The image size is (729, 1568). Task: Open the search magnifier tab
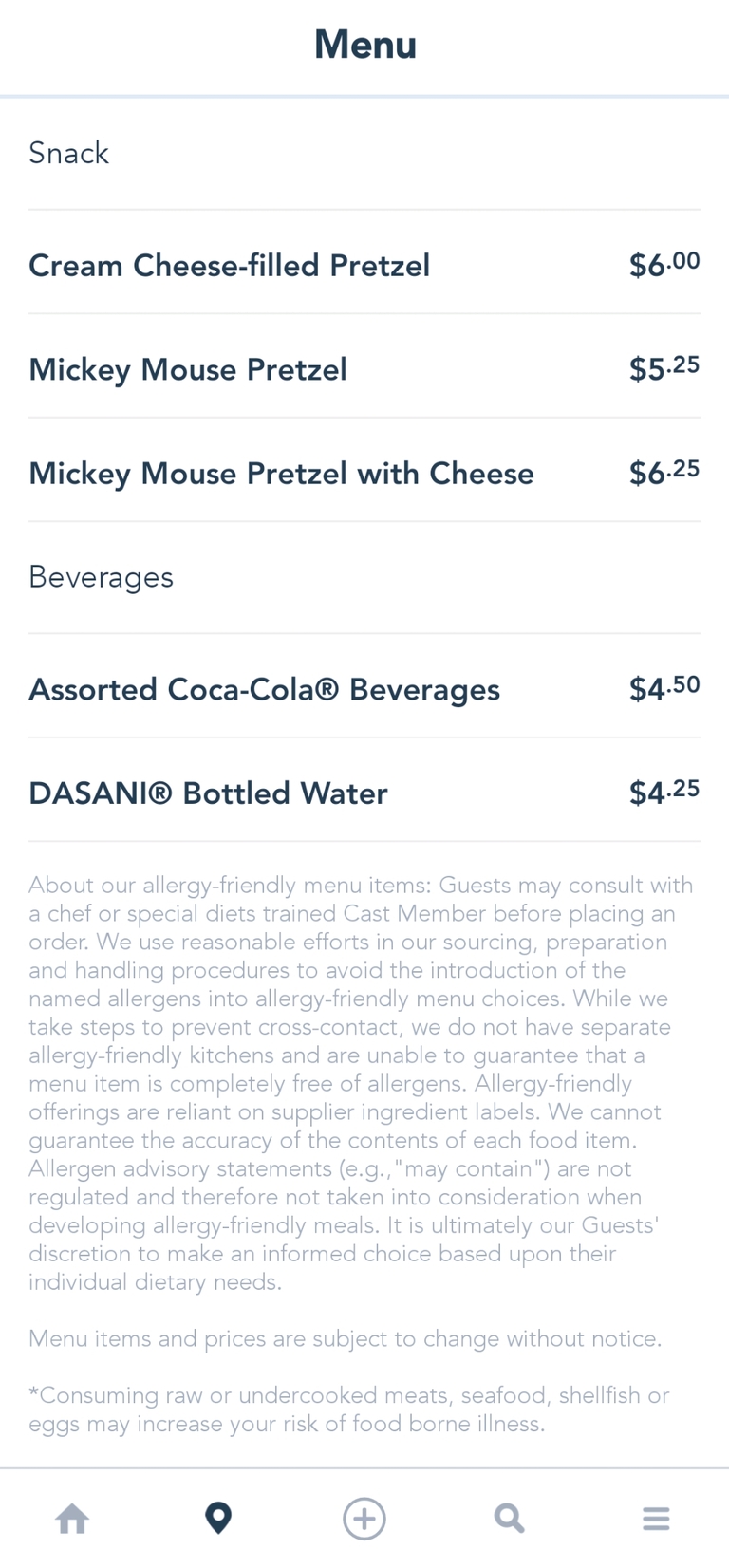(x=510, y=1519)
